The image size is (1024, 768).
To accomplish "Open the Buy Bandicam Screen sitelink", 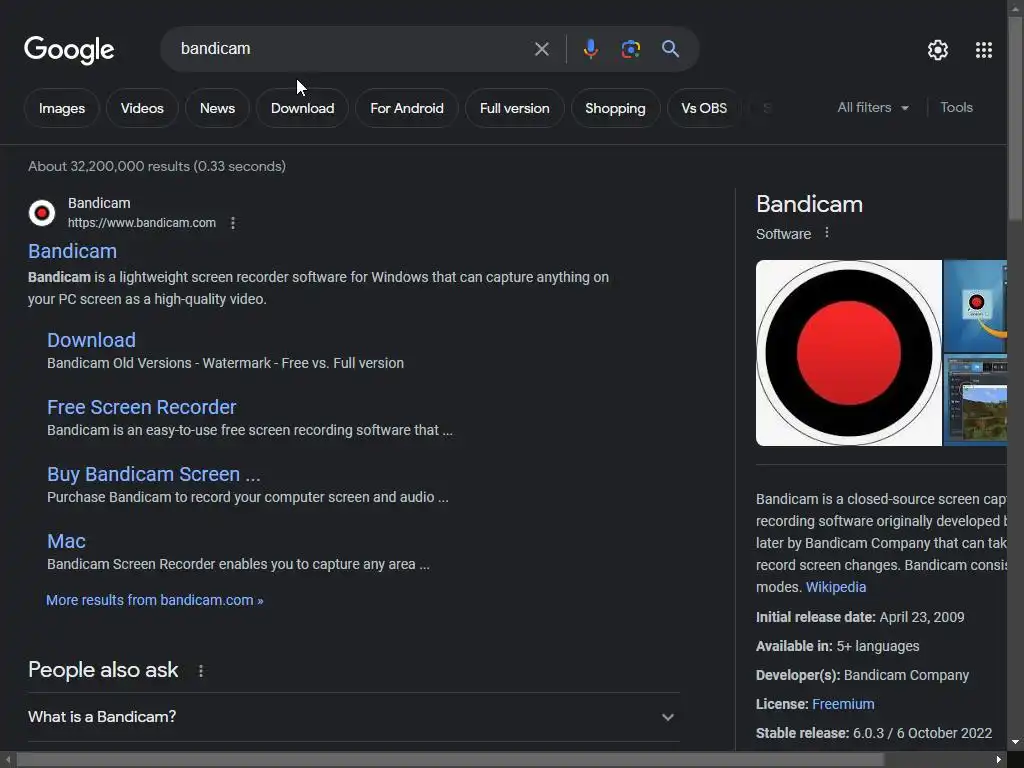I will point(153,474).
